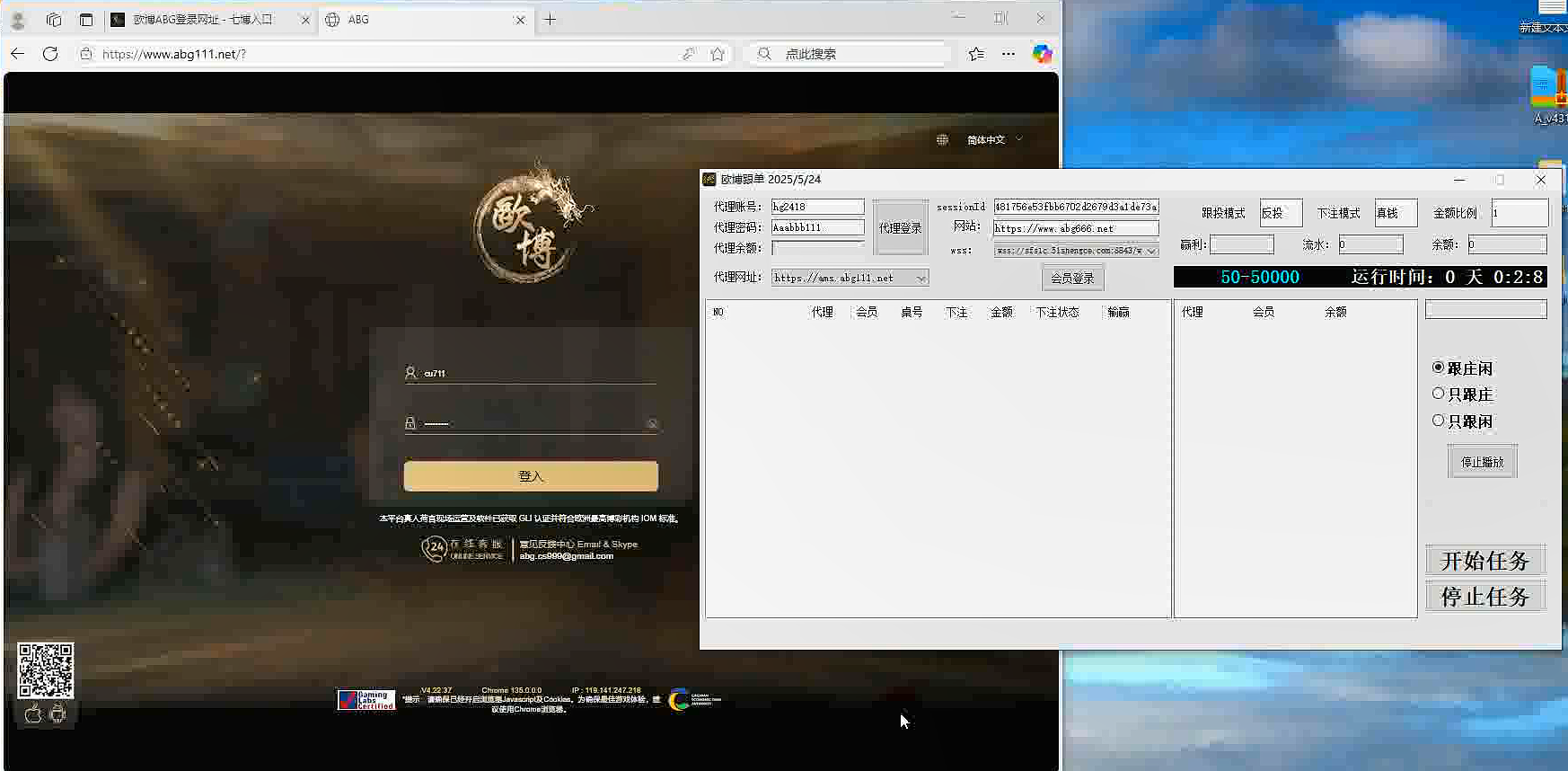Open new browser tab with plus icon
The width and height of the screenshot is (1568, 771).
tap(550, 20)
